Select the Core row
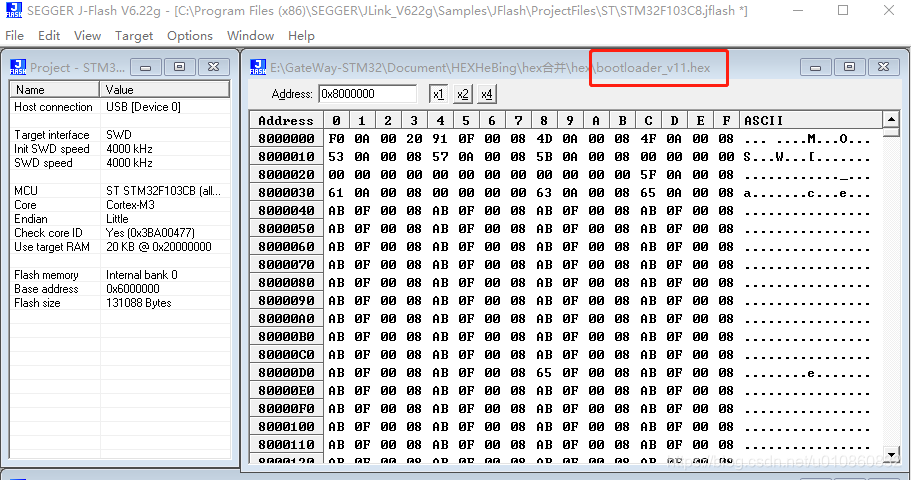Viewport: 911px width, 480px height. 120,205
